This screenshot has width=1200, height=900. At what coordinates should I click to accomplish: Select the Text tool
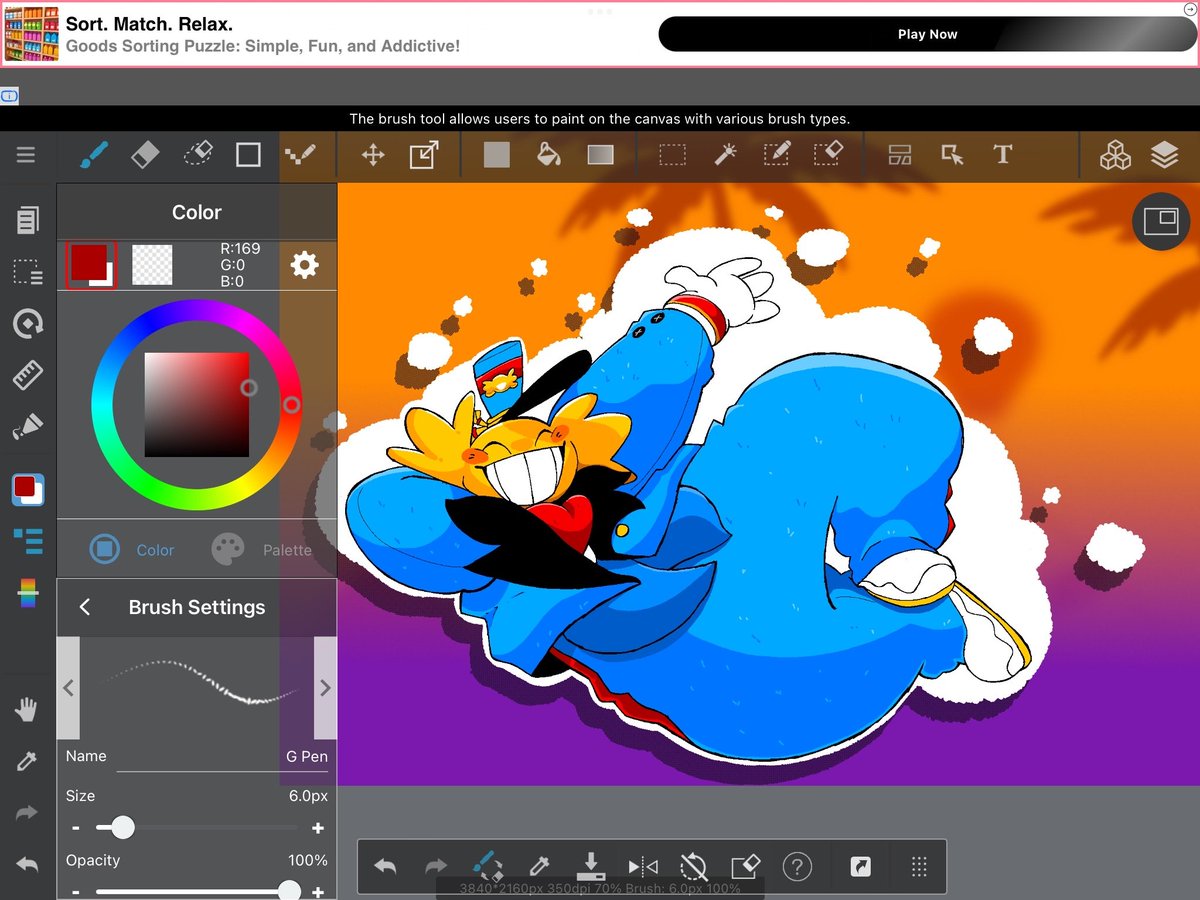tap(1003, 155)
